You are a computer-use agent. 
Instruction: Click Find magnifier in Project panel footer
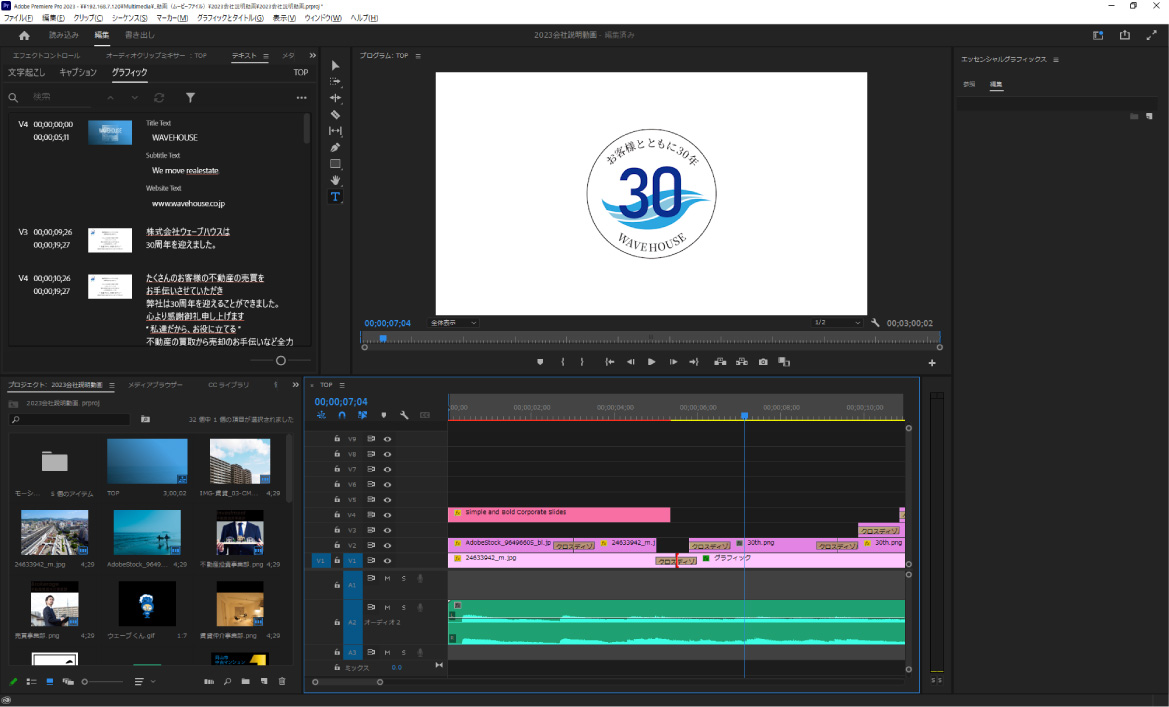click(x=227, y=682)
